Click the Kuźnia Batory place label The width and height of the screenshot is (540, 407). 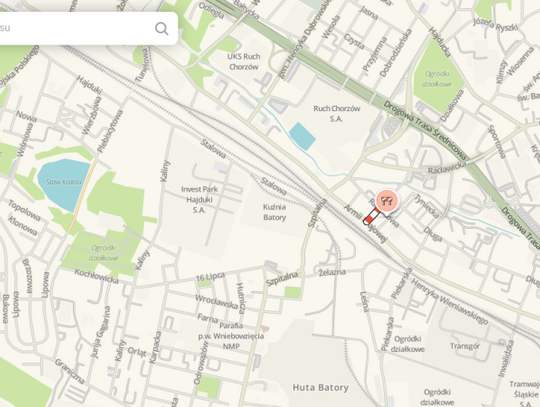[274, 212]
